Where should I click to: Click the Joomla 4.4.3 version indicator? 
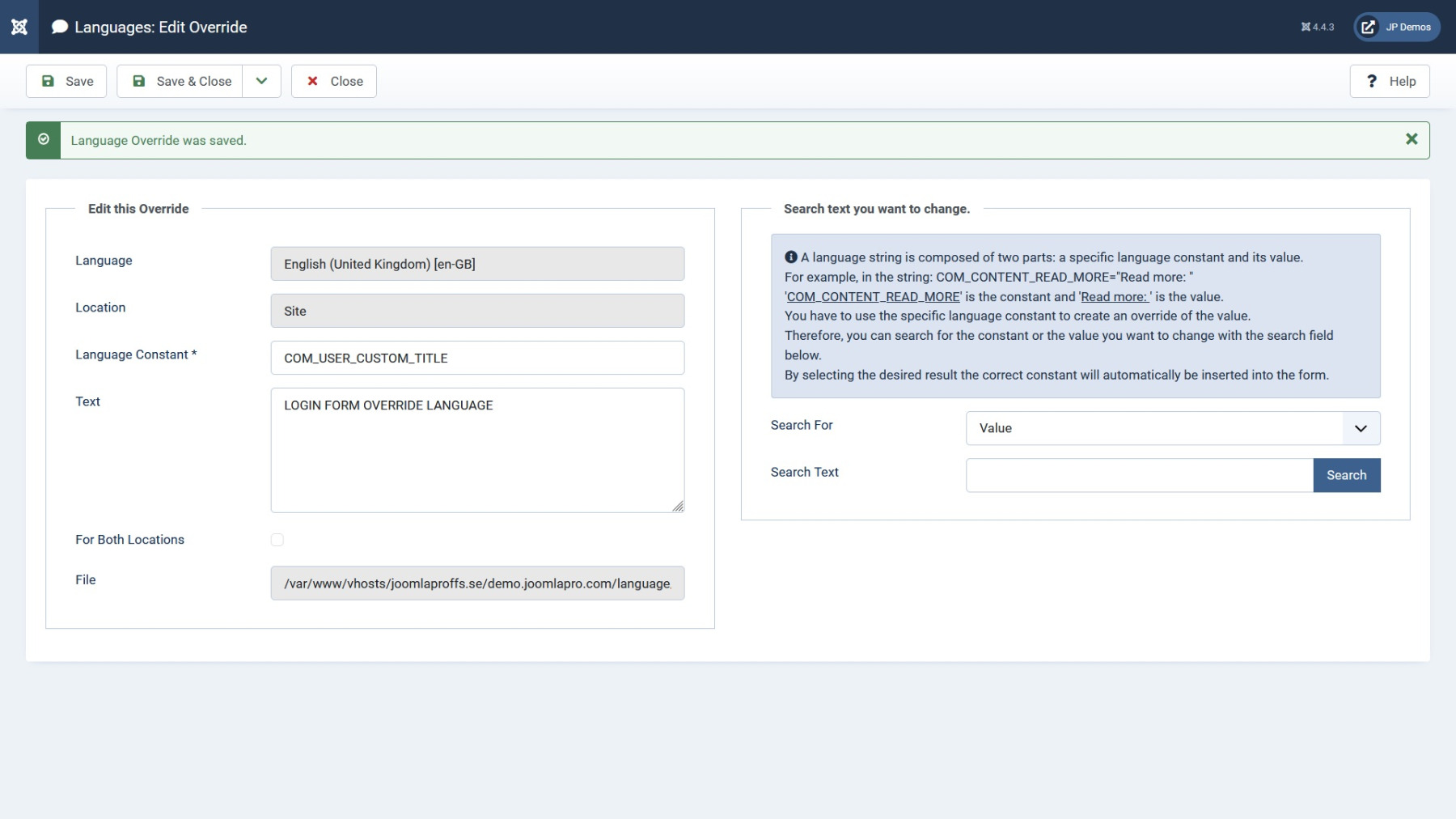1317,27
